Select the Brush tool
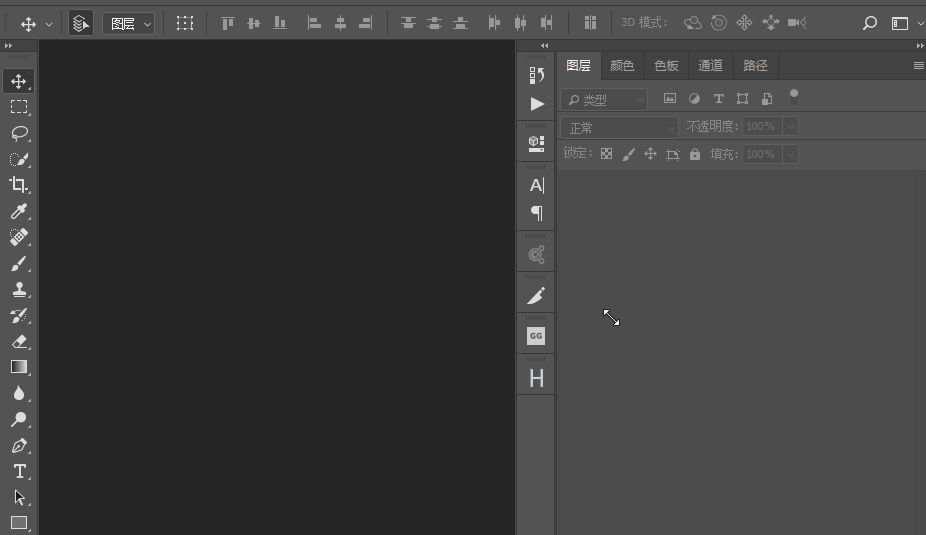Screen dimensions: 926x535 [18, 263]
